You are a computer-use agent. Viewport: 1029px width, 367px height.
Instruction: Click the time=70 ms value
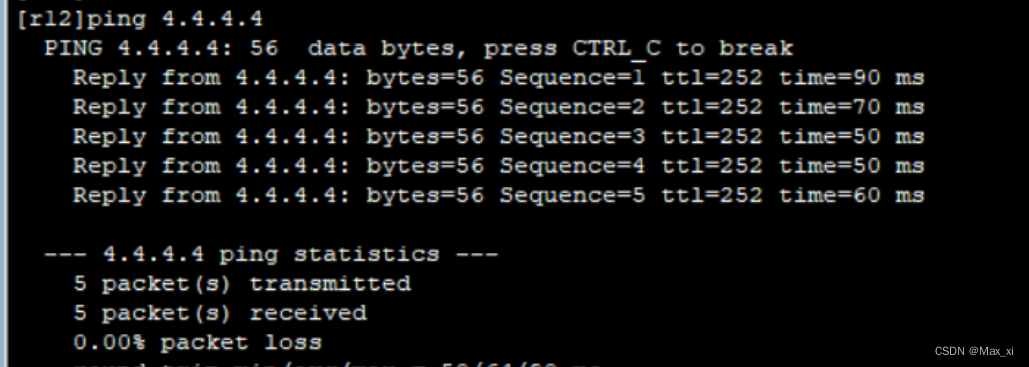coord(852,107)
